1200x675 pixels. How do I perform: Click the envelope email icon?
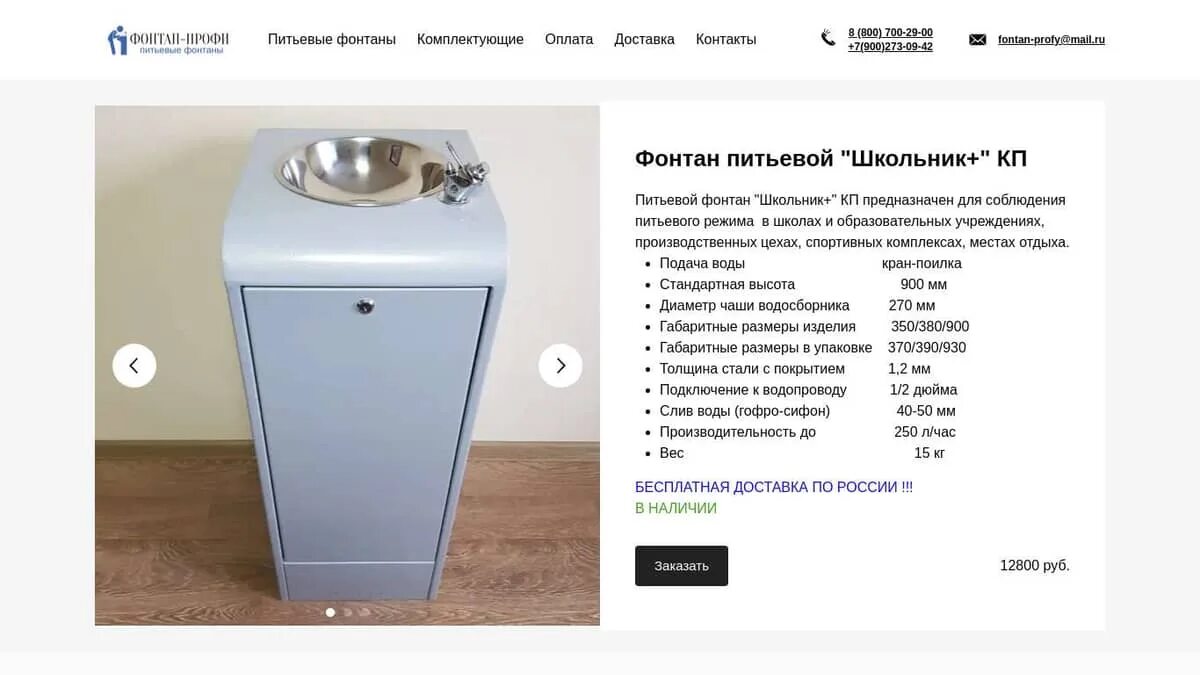[978, 40]
